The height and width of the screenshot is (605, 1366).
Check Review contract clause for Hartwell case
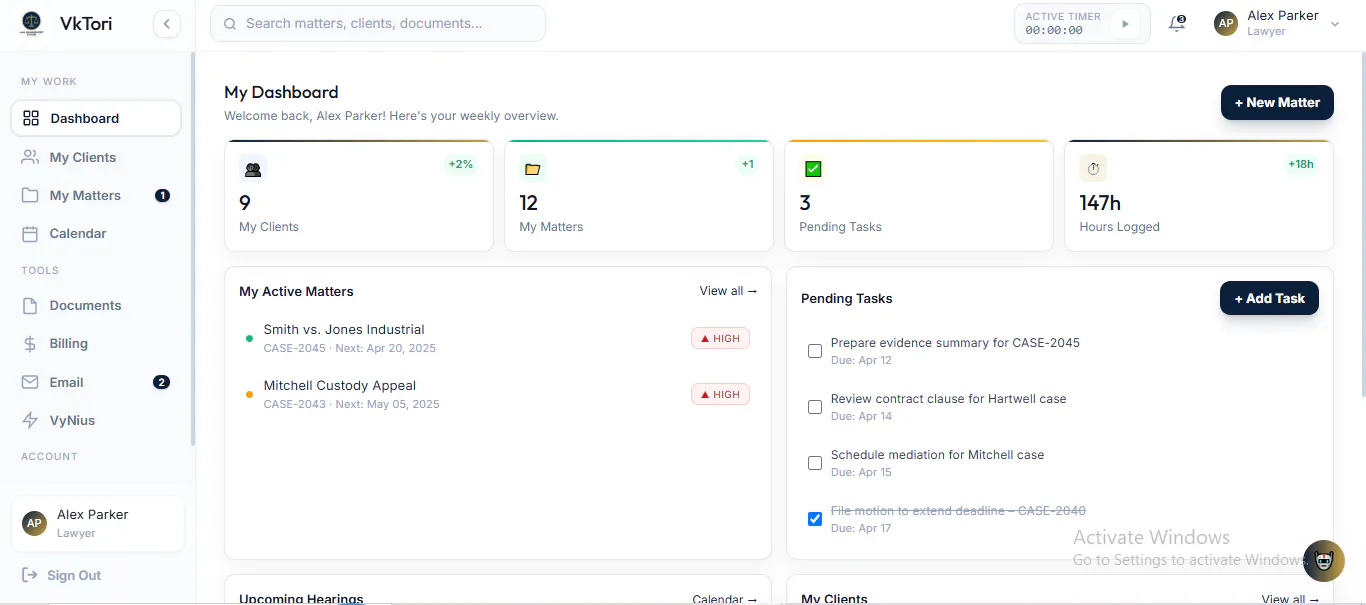815,407
